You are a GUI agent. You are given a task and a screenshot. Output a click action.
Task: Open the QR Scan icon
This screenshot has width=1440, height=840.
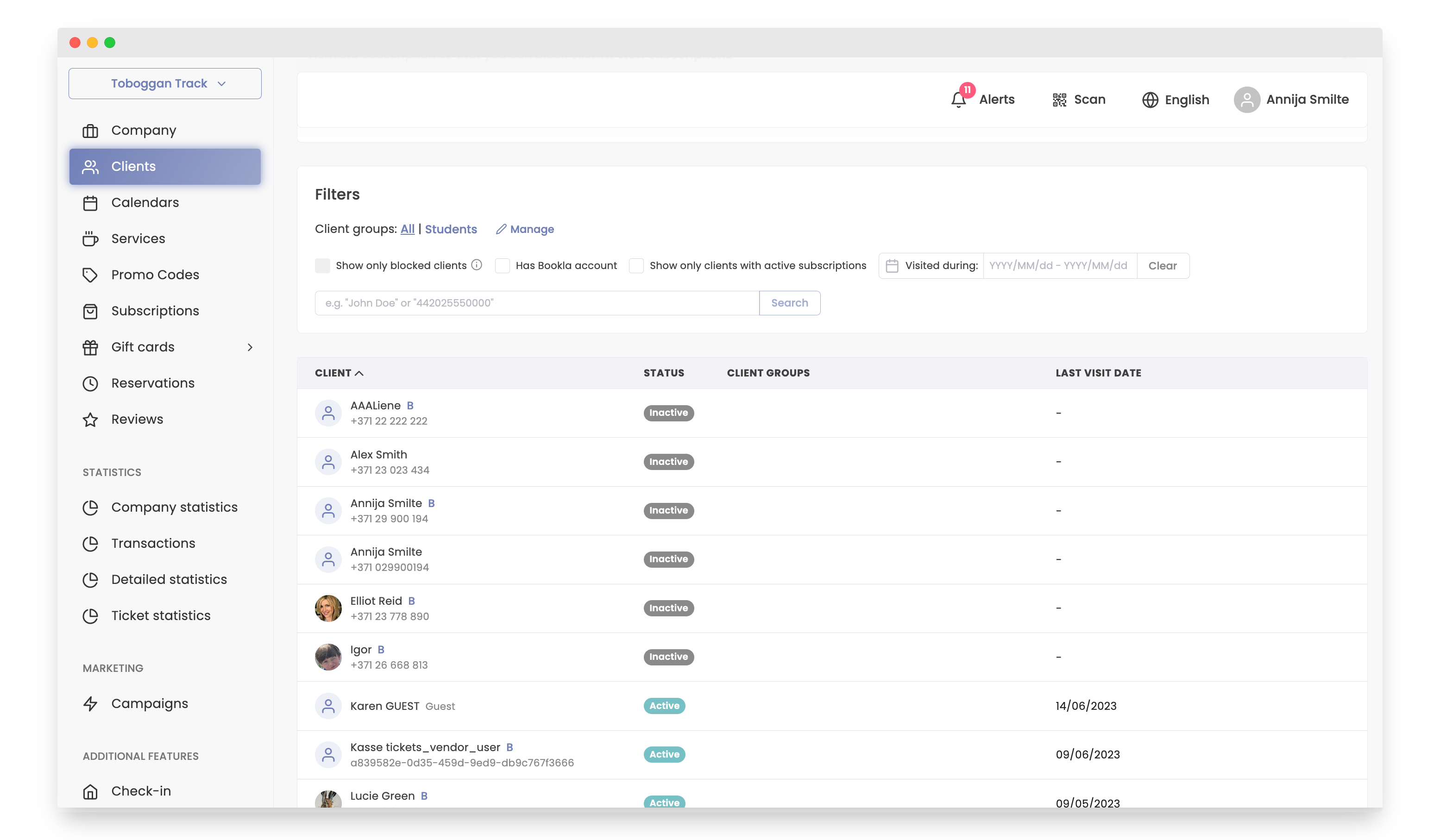[x=1059, y=100]
